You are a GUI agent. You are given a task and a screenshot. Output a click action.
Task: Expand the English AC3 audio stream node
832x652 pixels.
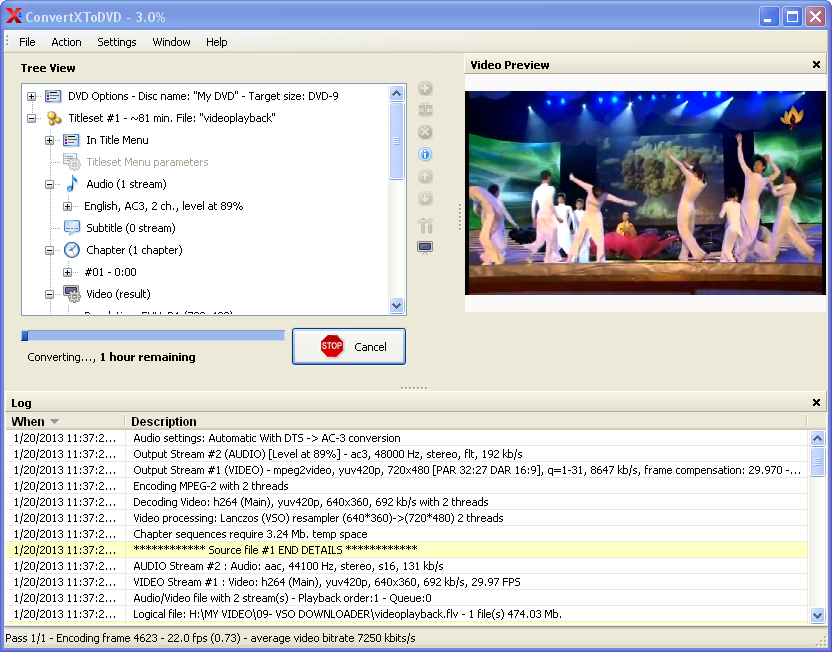click(x=67, y=206)
